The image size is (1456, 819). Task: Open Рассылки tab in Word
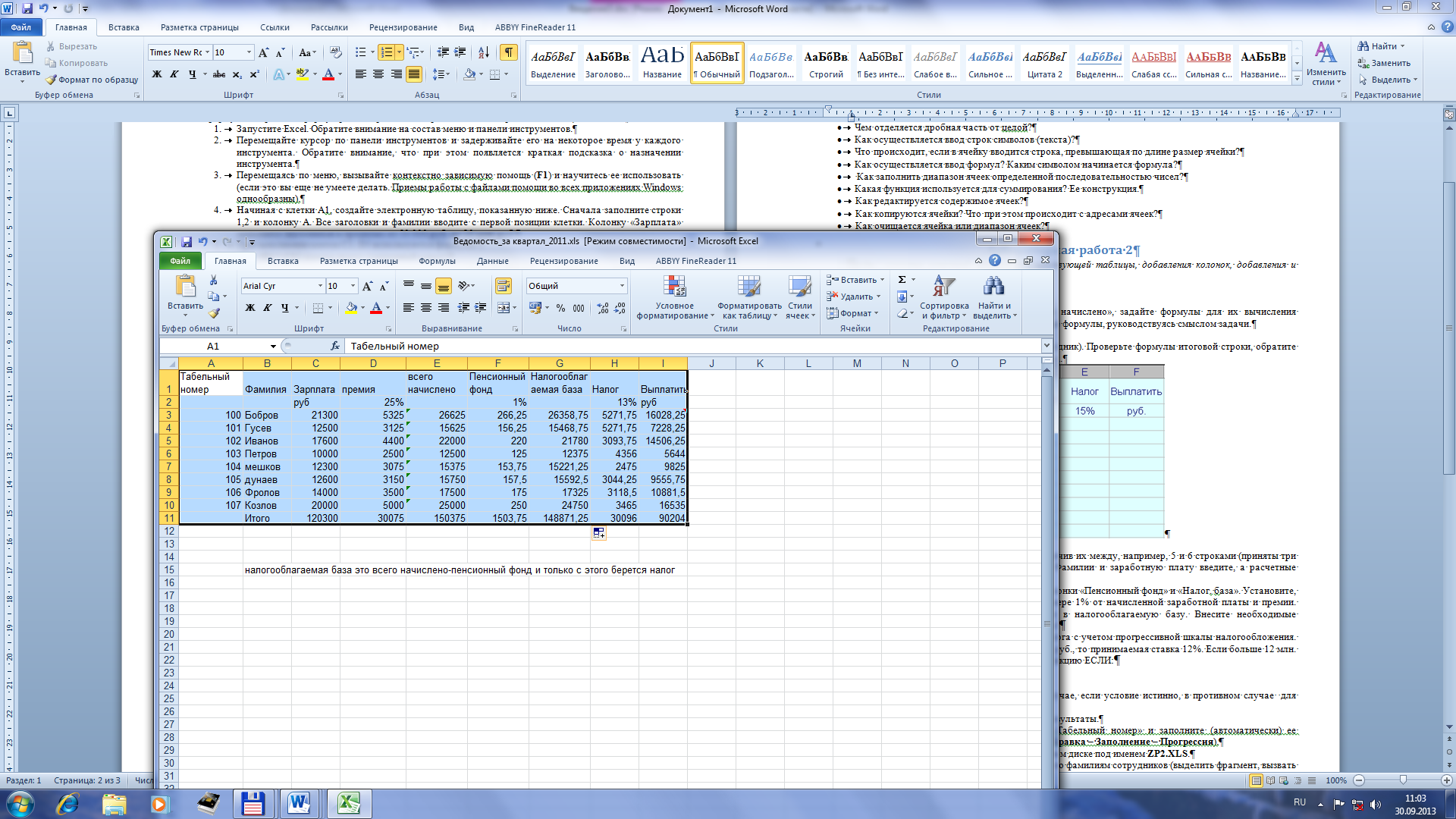(x=329, y=27)
